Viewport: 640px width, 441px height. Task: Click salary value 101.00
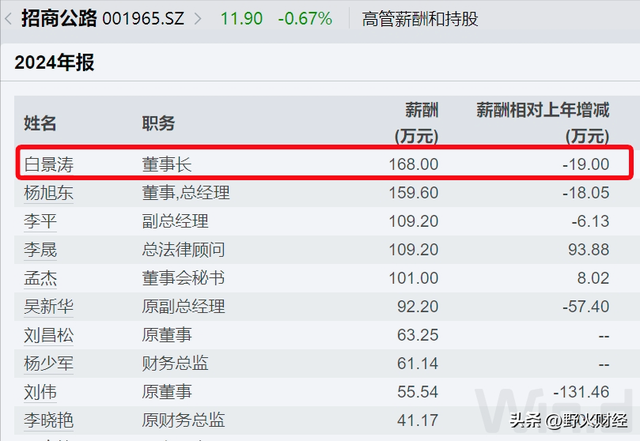point(413,278)
